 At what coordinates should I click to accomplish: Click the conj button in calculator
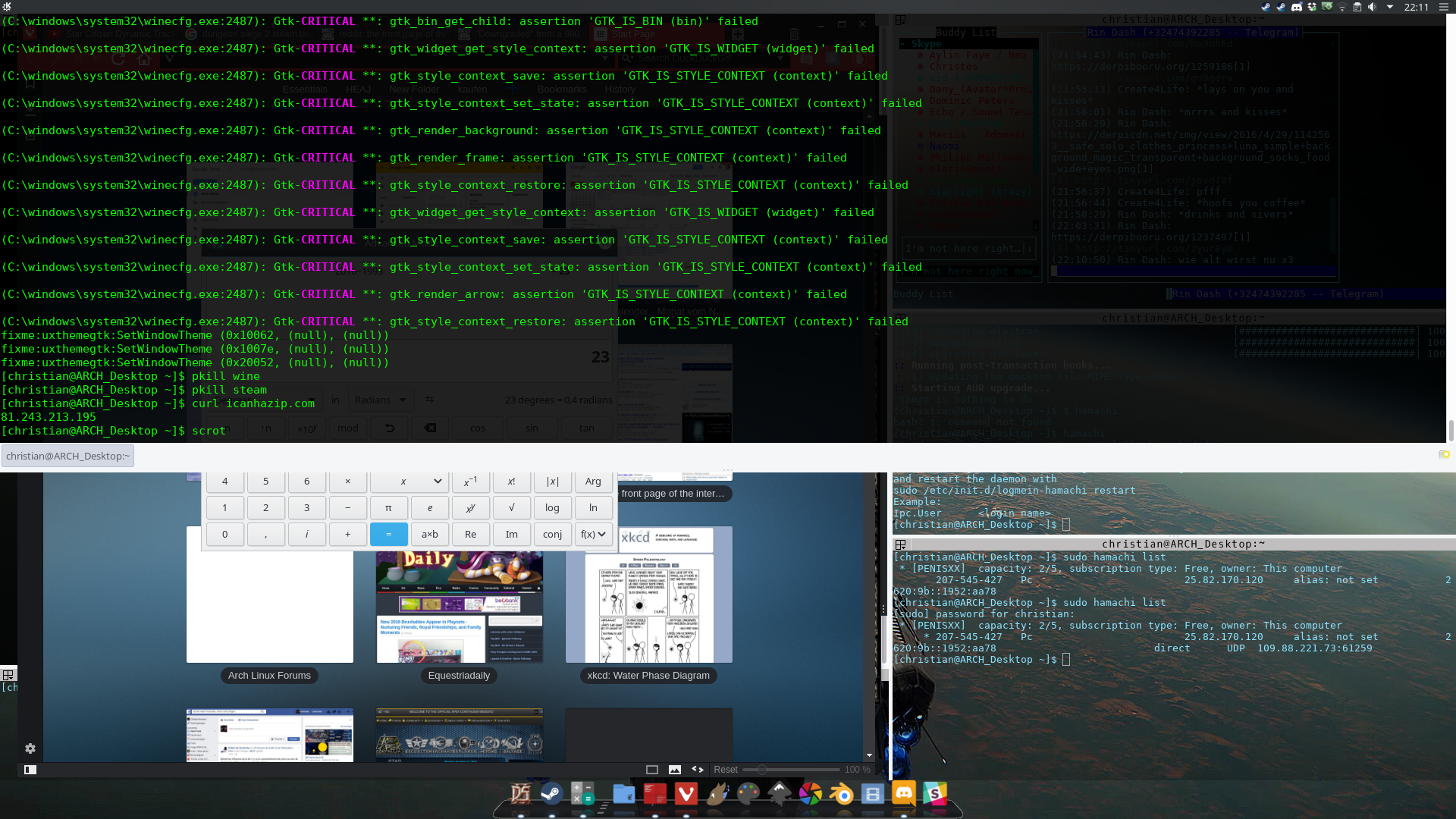point(552,535)
